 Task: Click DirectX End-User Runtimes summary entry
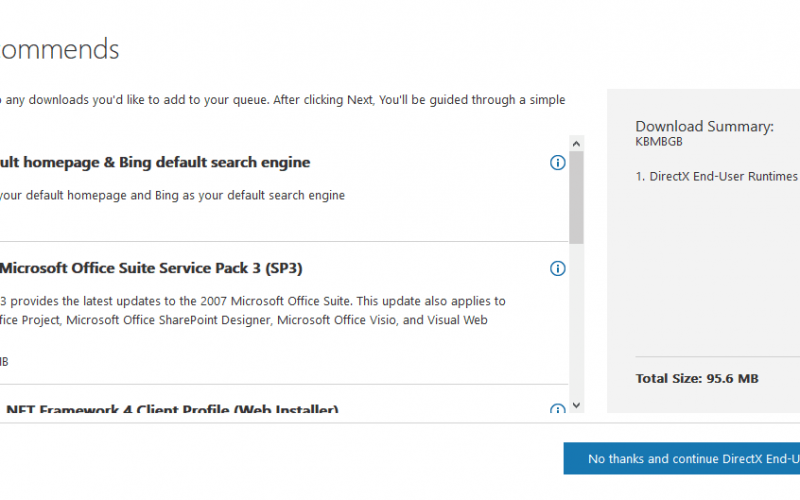click(x=717, y=177)
